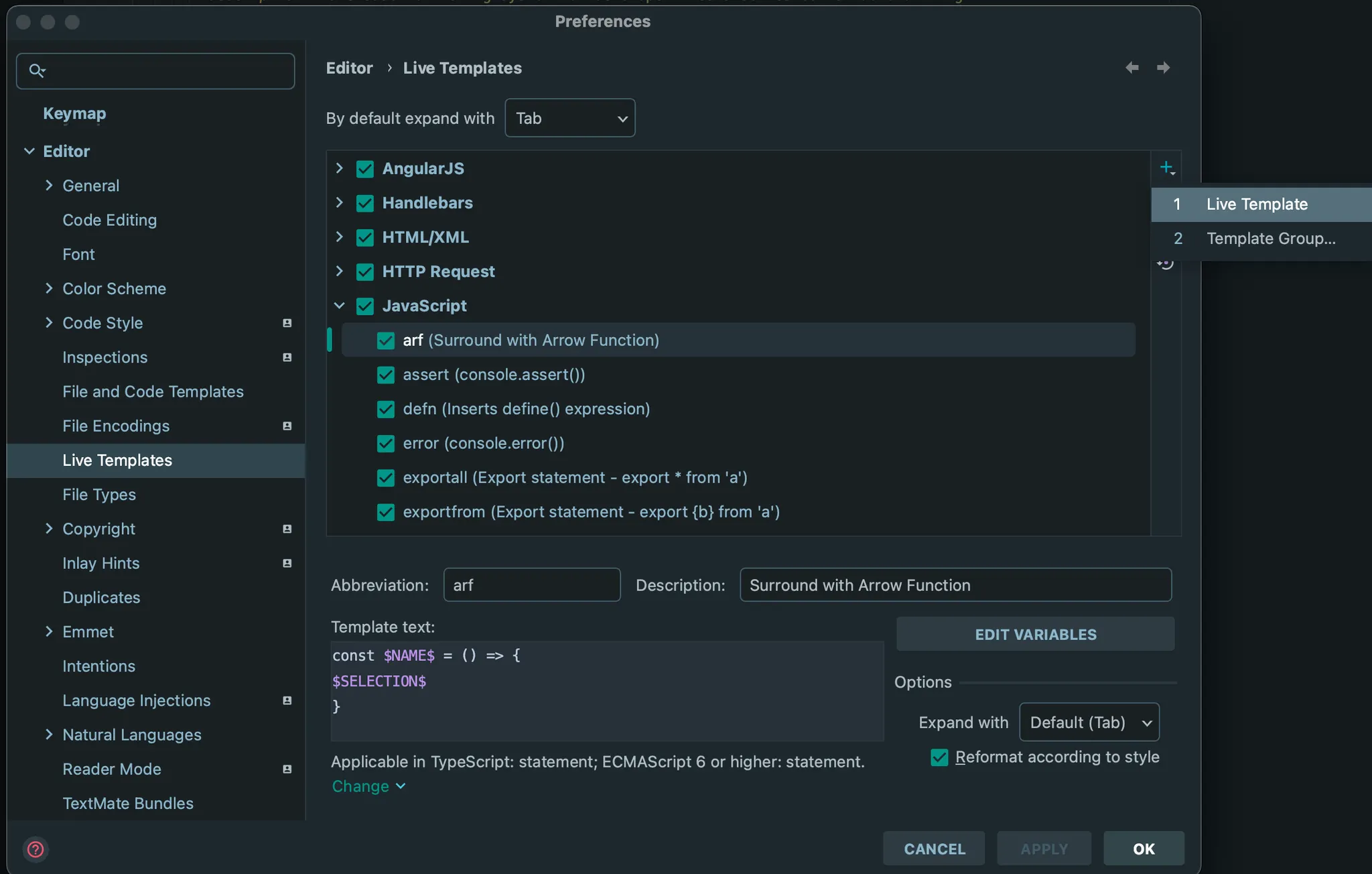Disable the assert template checkbox

[386, 375]
